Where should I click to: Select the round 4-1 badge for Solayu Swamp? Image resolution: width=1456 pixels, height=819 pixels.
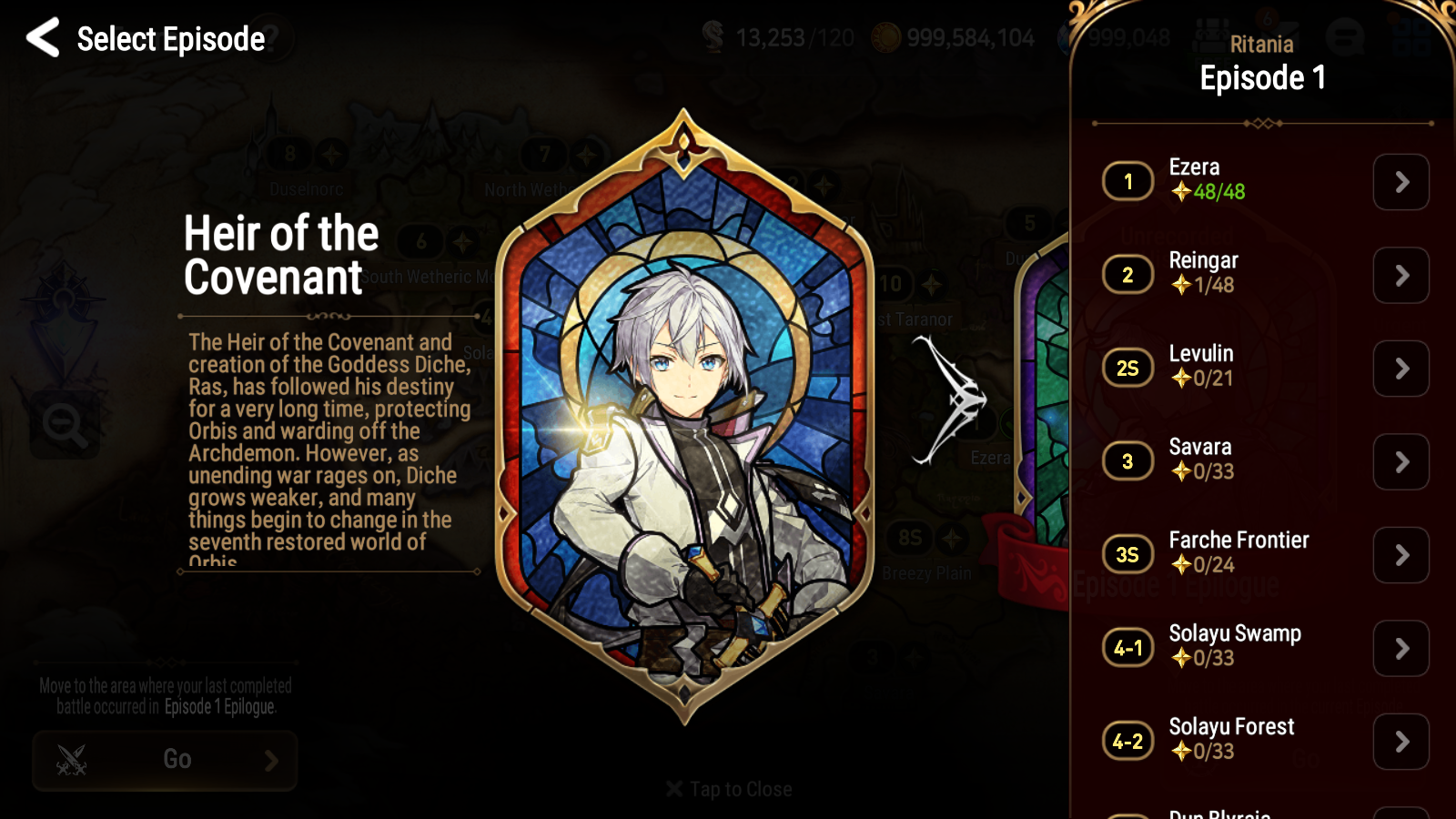(1127, 648)
